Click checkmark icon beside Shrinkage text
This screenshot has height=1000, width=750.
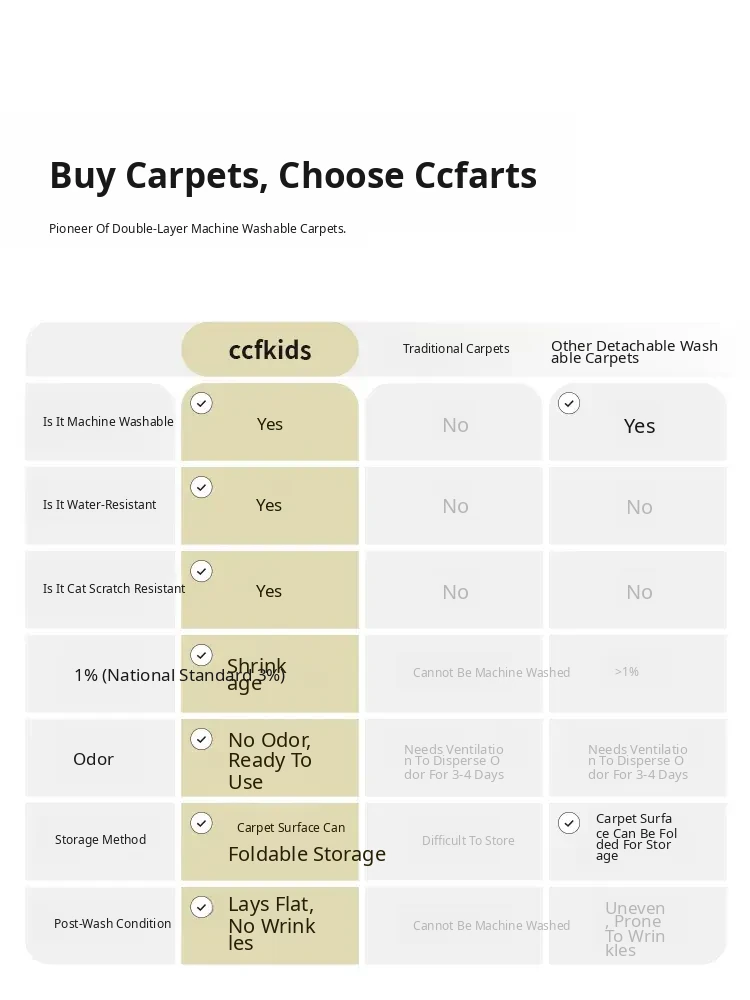[x=202, y=655]
